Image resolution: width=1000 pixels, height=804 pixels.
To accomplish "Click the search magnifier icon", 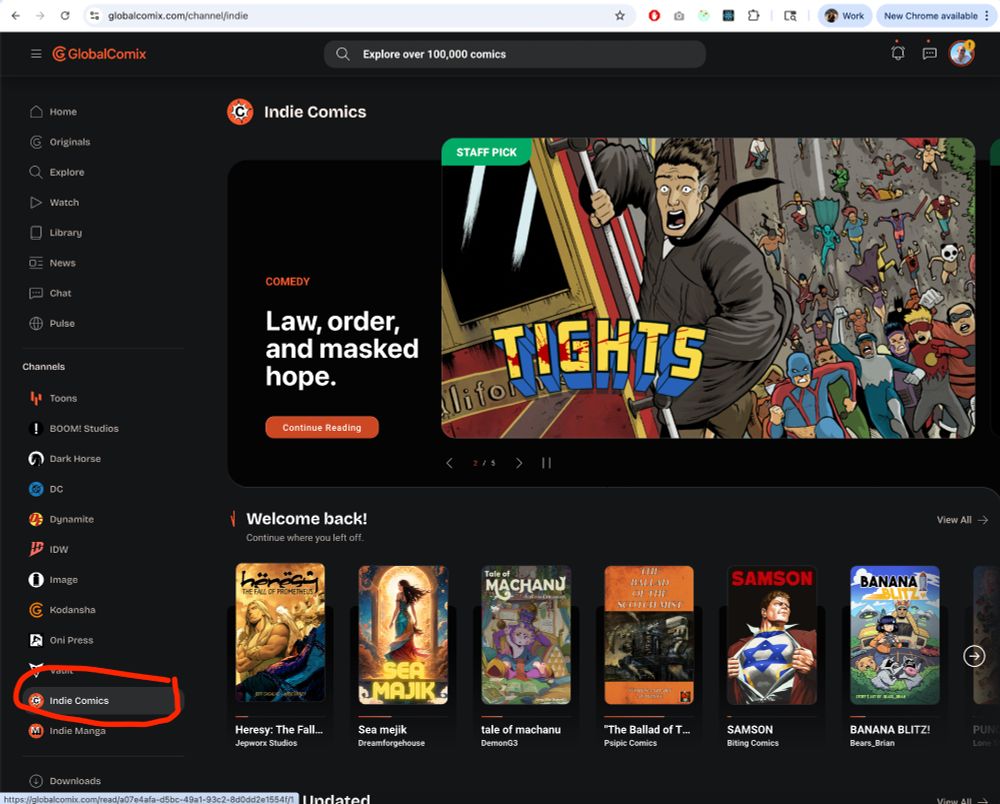I will pyautogui.click(x=342, y=54).
